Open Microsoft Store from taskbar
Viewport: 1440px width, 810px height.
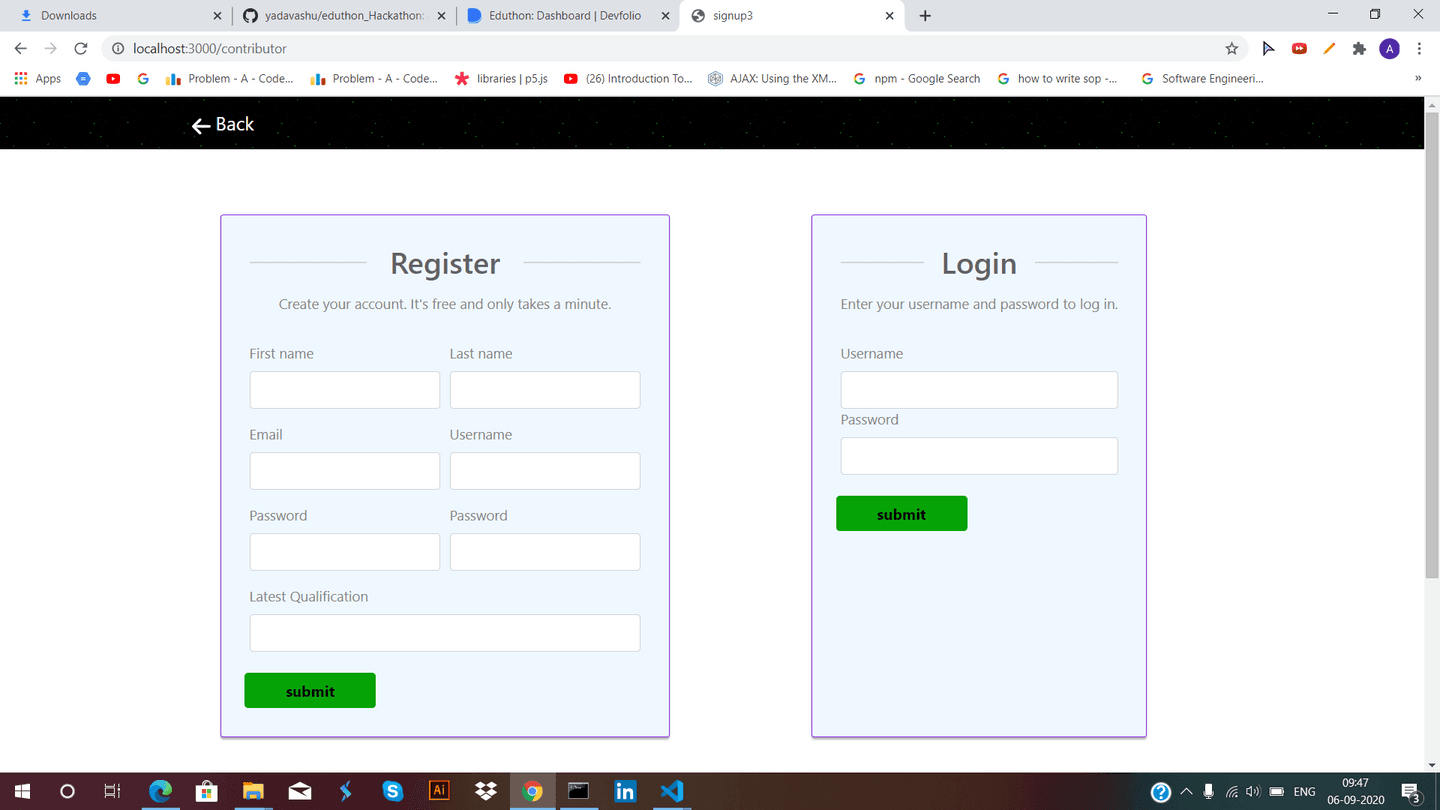click(206, 791)
